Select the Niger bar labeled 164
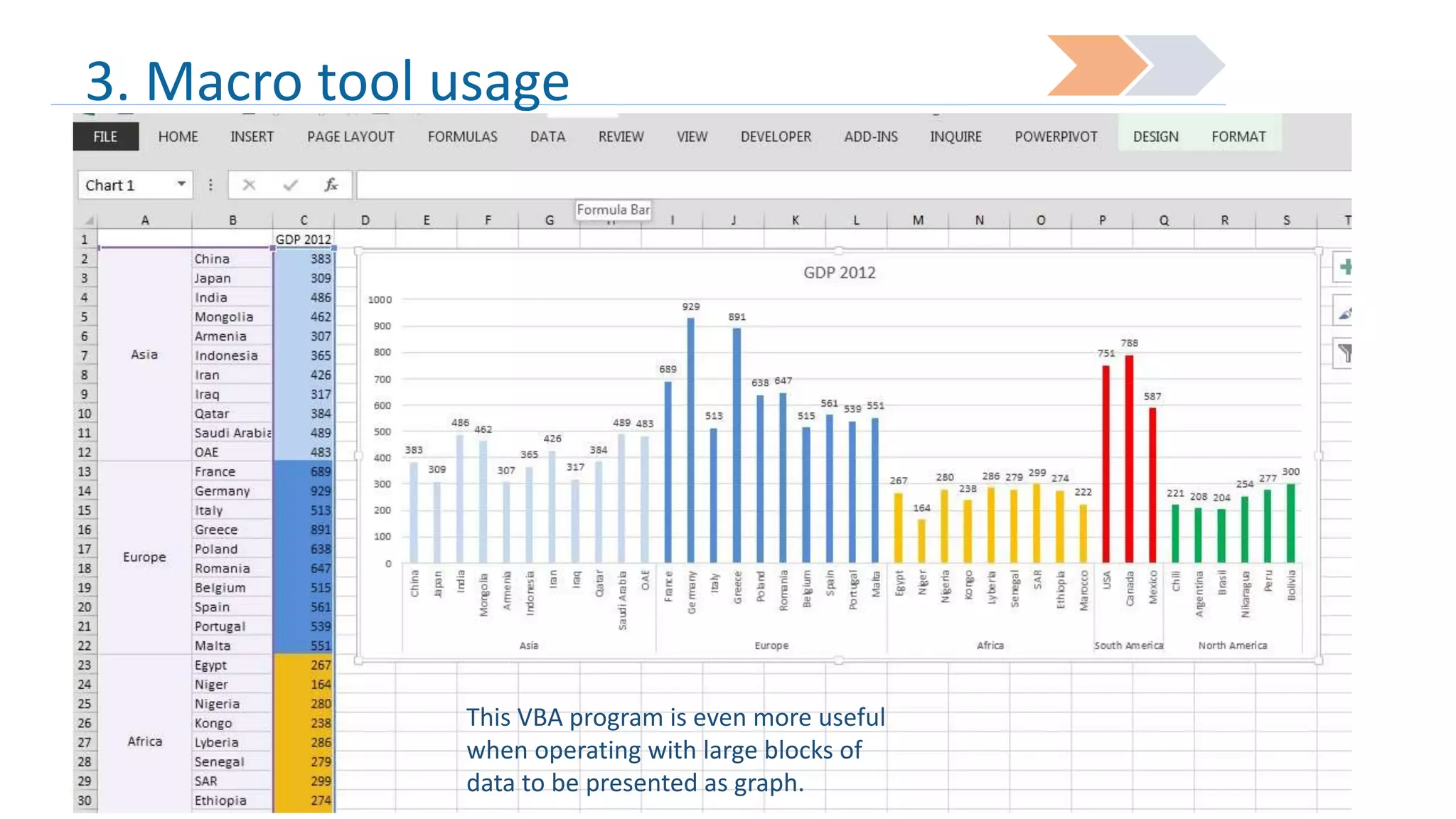1456x819 pixels. 921,542
